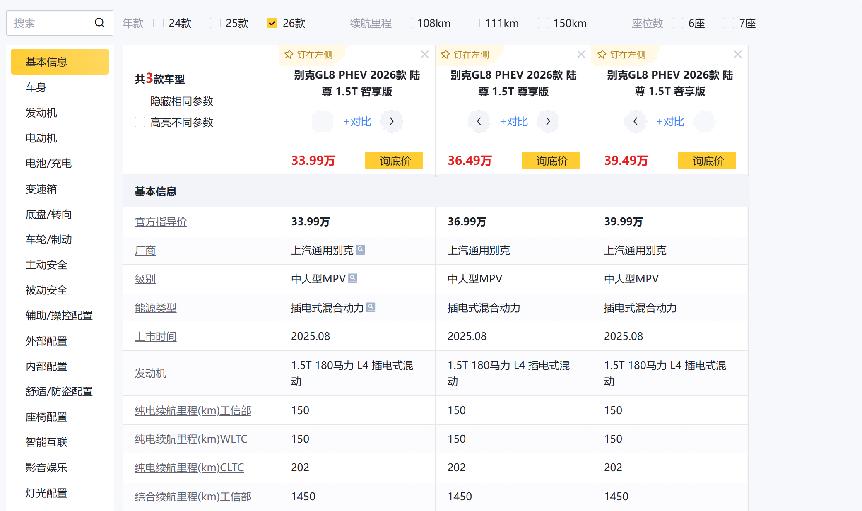Remove the 智享版 model from comparison
Image resolution: width=862 pixels, height=511 pixels.
click(x=425, y=54)
